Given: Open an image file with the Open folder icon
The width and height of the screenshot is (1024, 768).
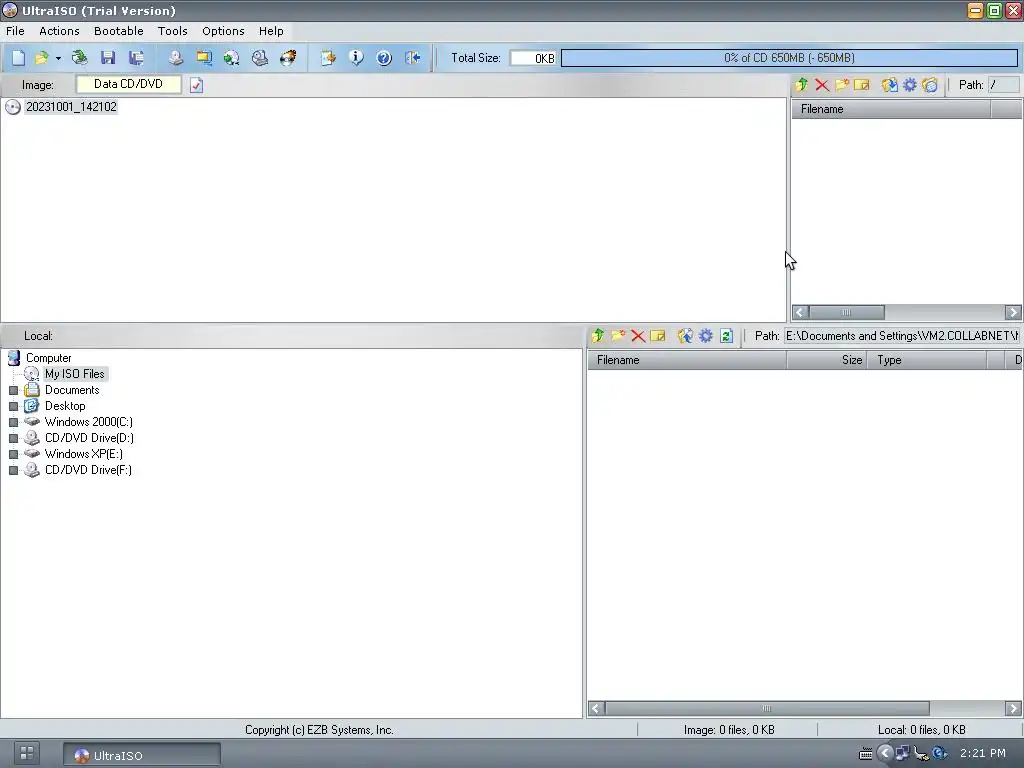Looking at the screenshot, I should click(x=41, y=58).
